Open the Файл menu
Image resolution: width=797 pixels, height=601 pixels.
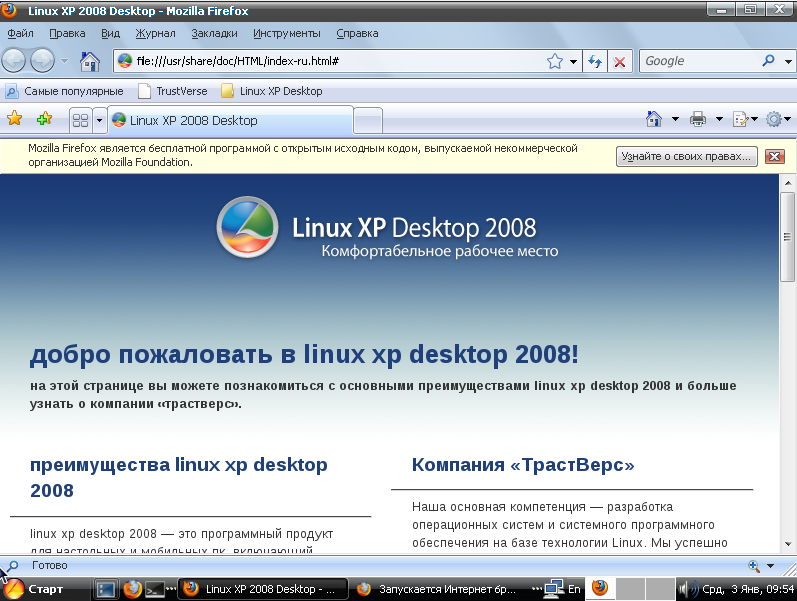coord(20,34)
